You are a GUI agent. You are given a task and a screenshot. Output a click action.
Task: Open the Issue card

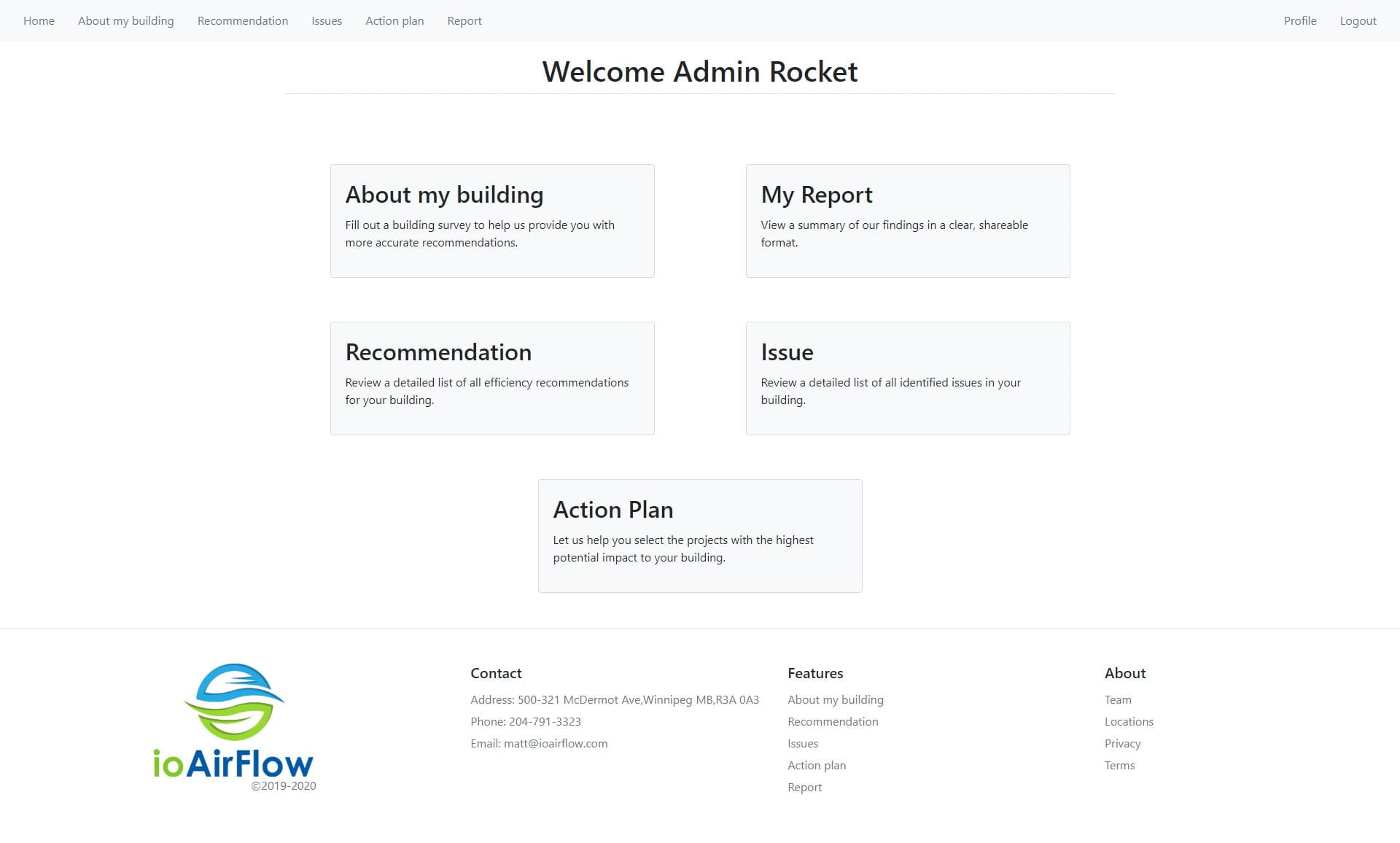point(907,378)
